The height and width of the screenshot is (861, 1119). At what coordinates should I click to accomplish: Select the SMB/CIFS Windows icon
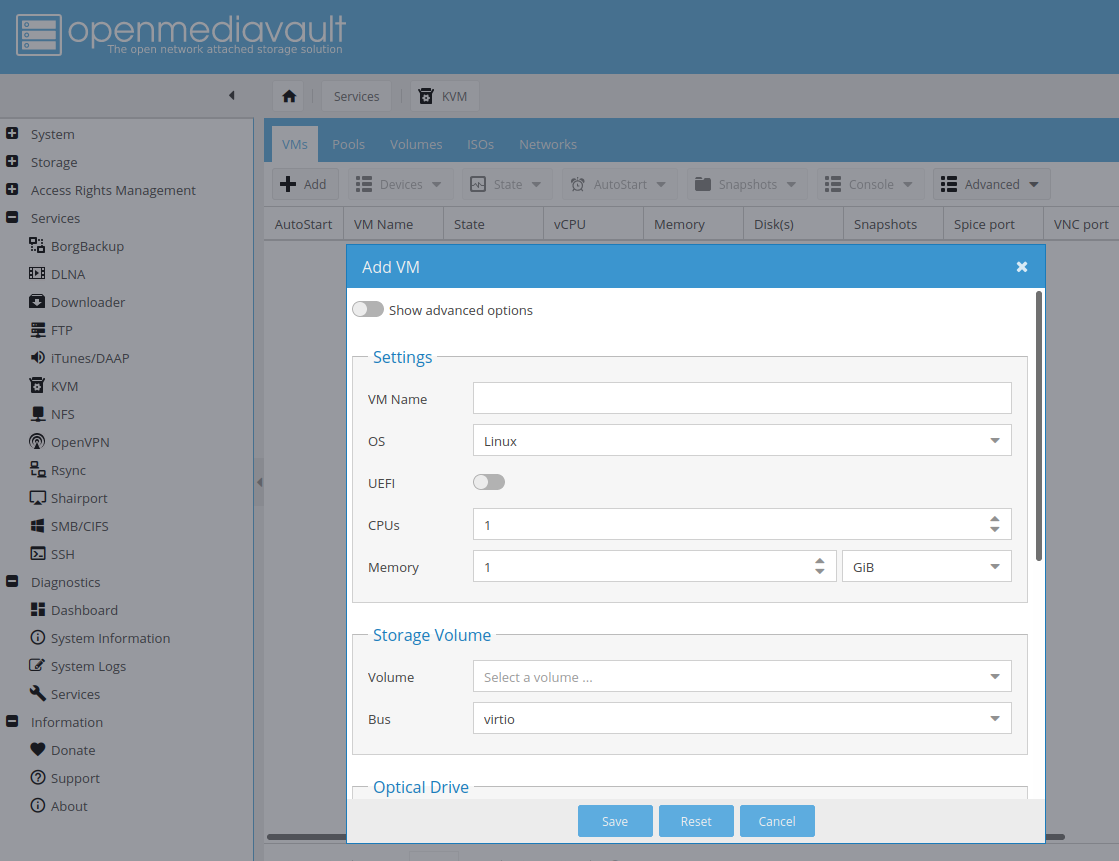point(37,526)
